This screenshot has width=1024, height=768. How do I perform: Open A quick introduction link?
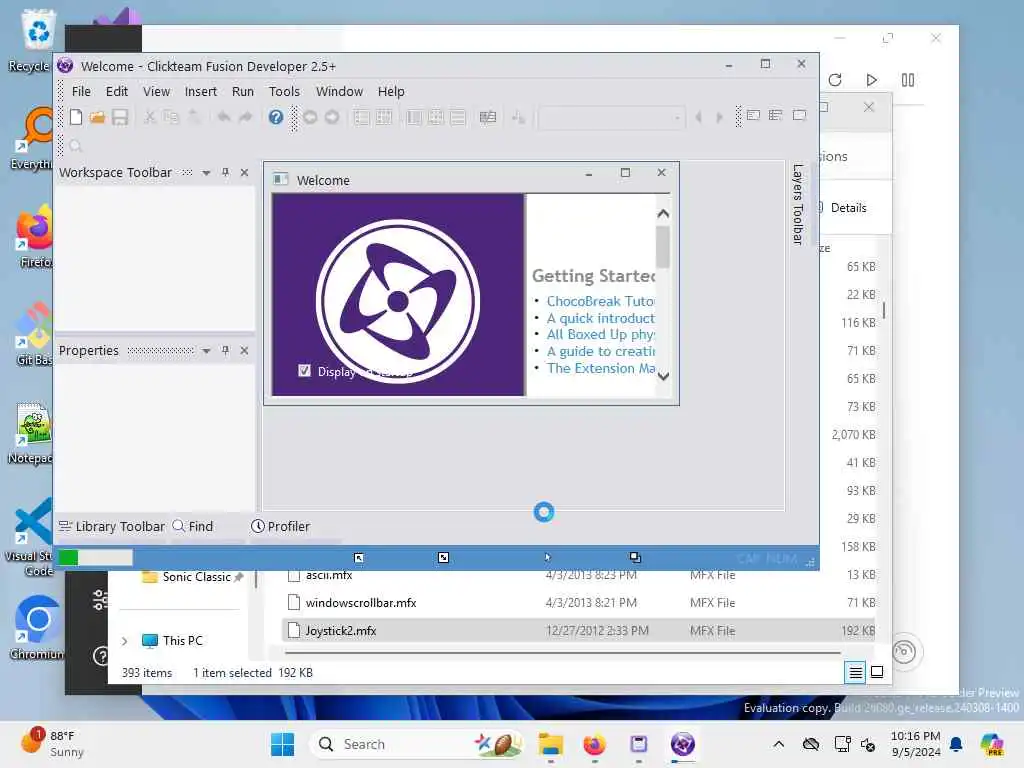(x=600, y=318)
